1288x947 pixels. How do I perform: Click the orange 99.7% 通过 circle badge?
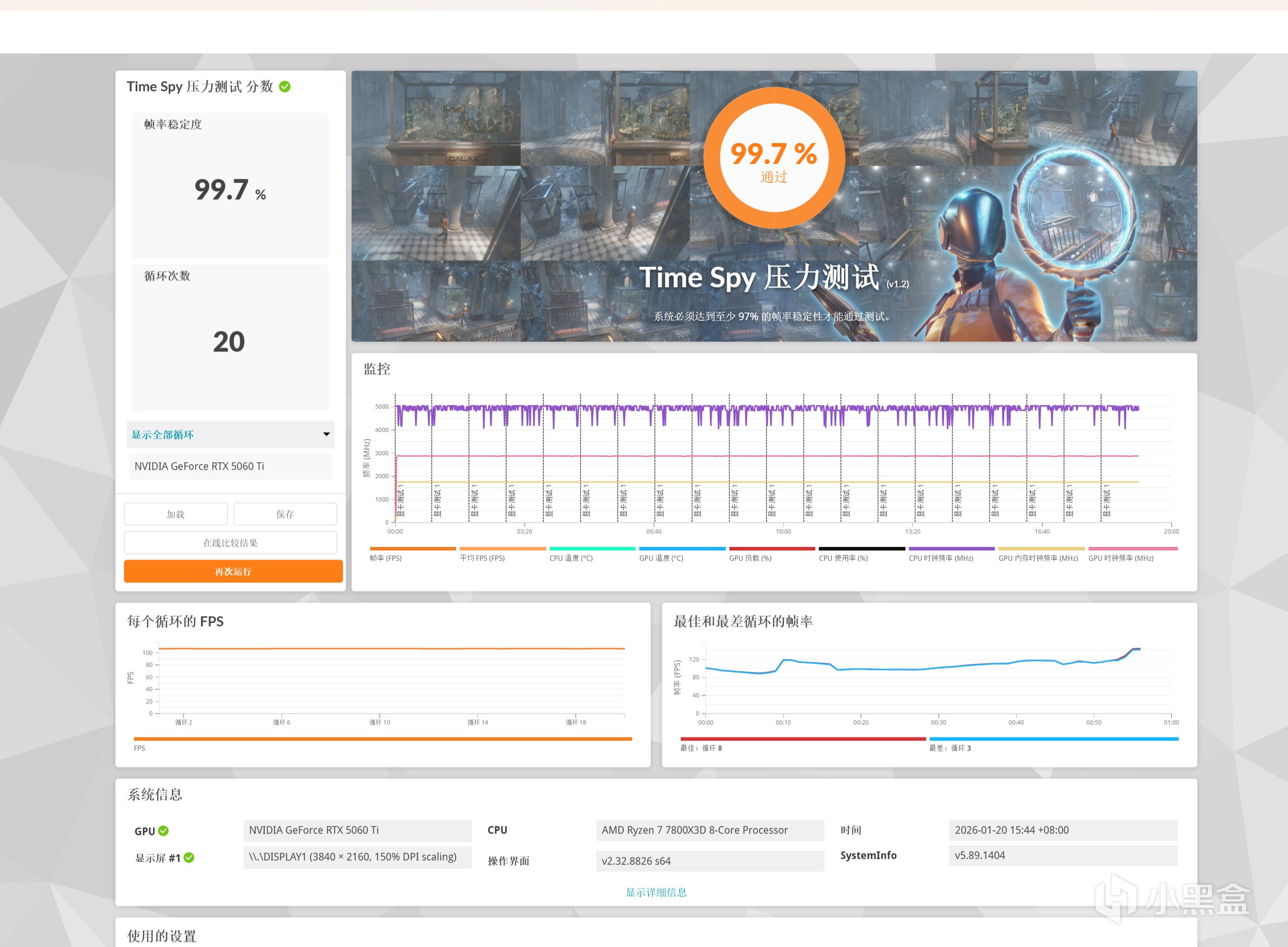[x=774, y=158]
